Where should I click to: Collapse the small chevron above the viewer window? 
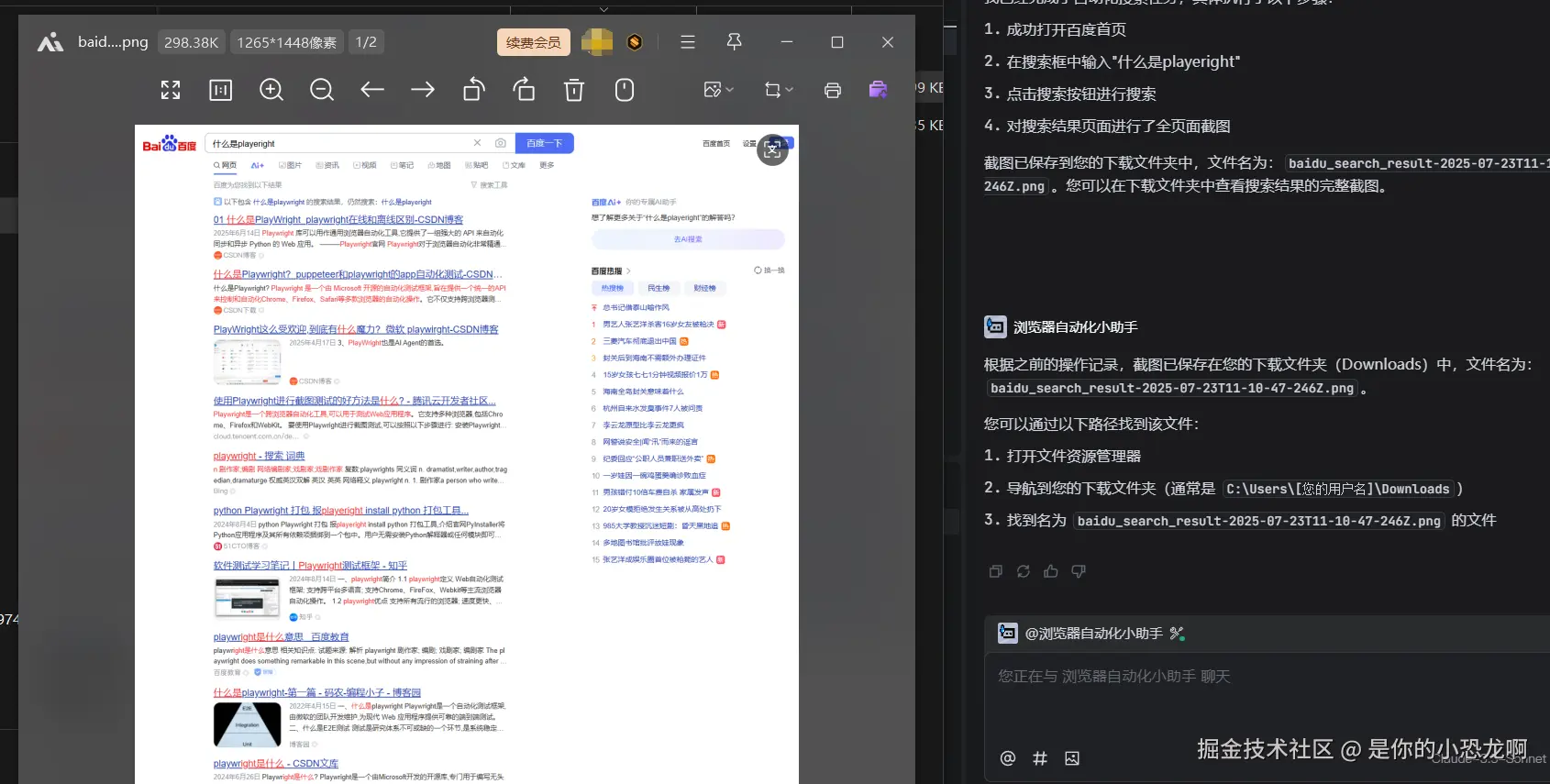[x=603, y=8]
